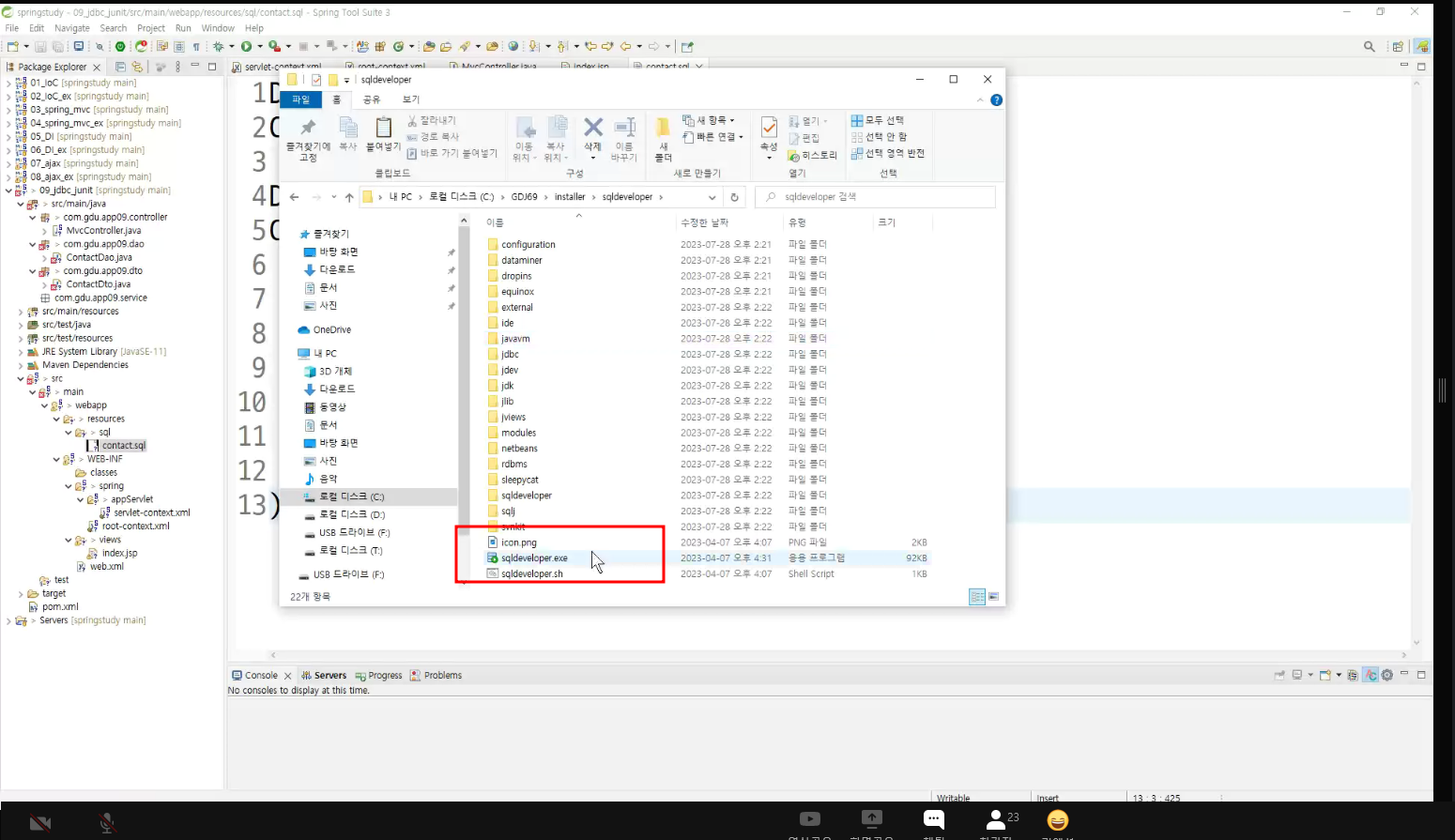Click the Explorer up-one-level arrow
This screenshot has height=840, width=1455.
click(349, 197)
